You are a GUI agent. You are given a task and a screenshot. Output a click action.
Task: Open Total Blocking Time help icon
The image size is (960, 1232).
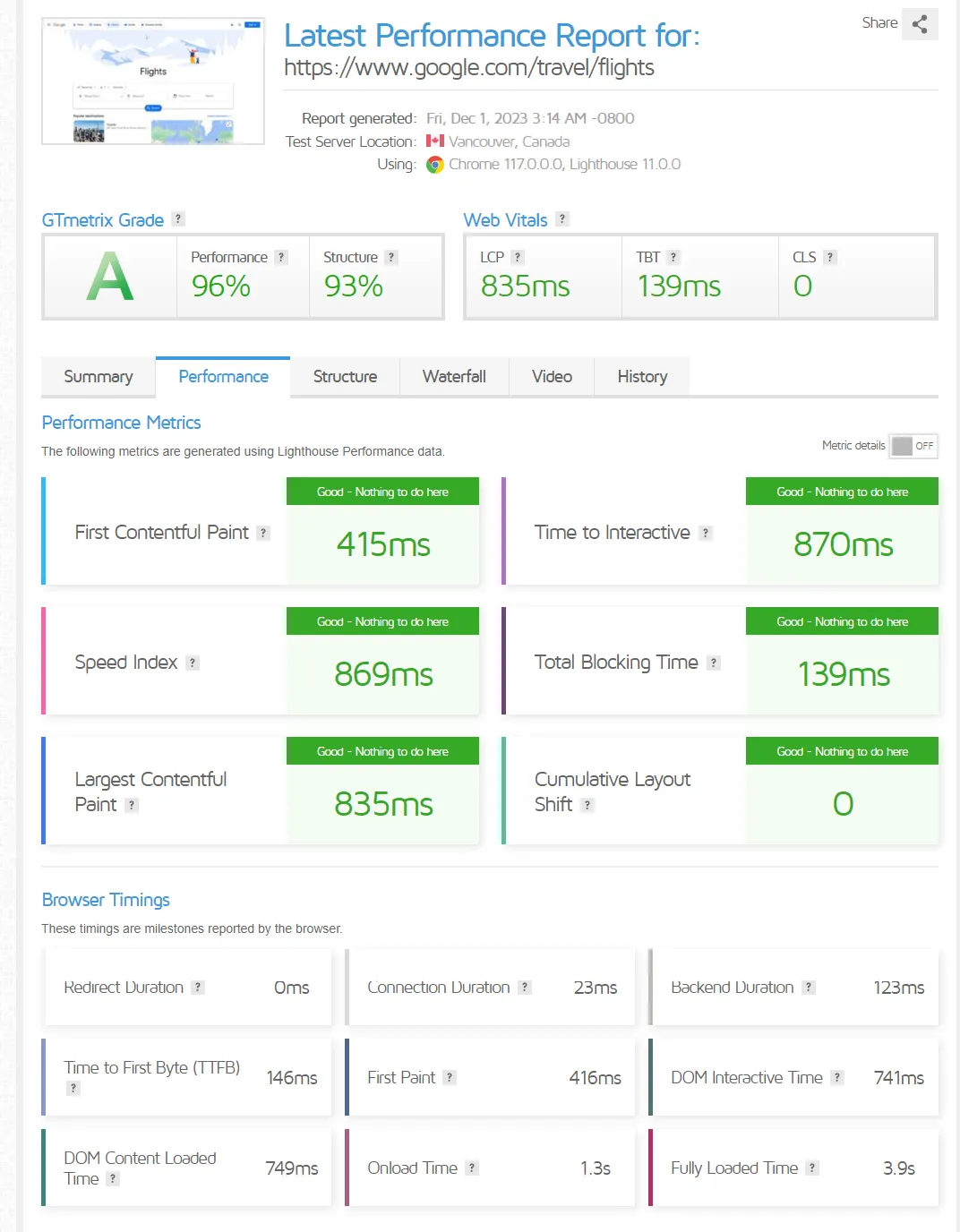(x=714, y=663)
